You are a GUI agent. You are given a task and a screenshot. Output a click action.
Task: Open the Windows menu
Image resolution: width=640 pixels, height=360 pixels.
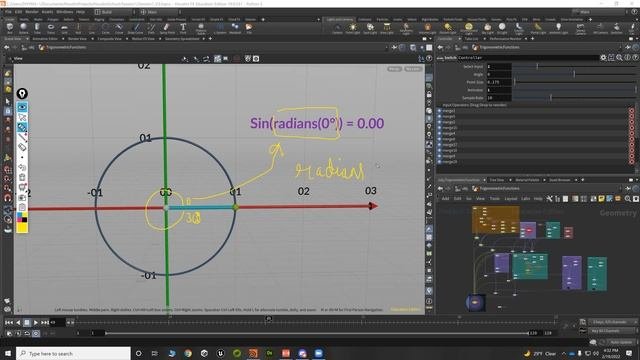tap(65, 12)
